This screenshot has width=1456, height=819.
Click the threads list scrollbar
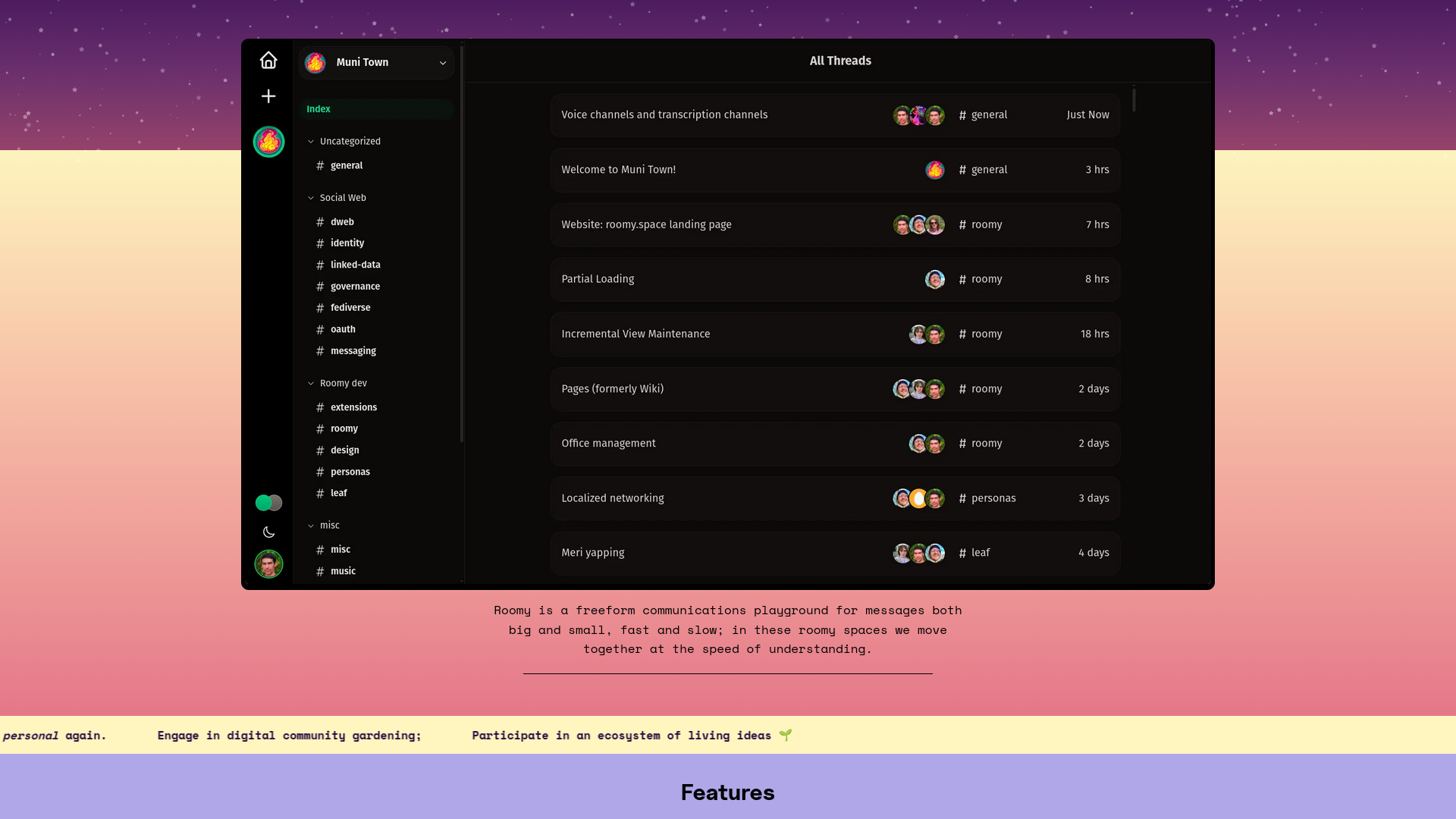coord(1134,100)
